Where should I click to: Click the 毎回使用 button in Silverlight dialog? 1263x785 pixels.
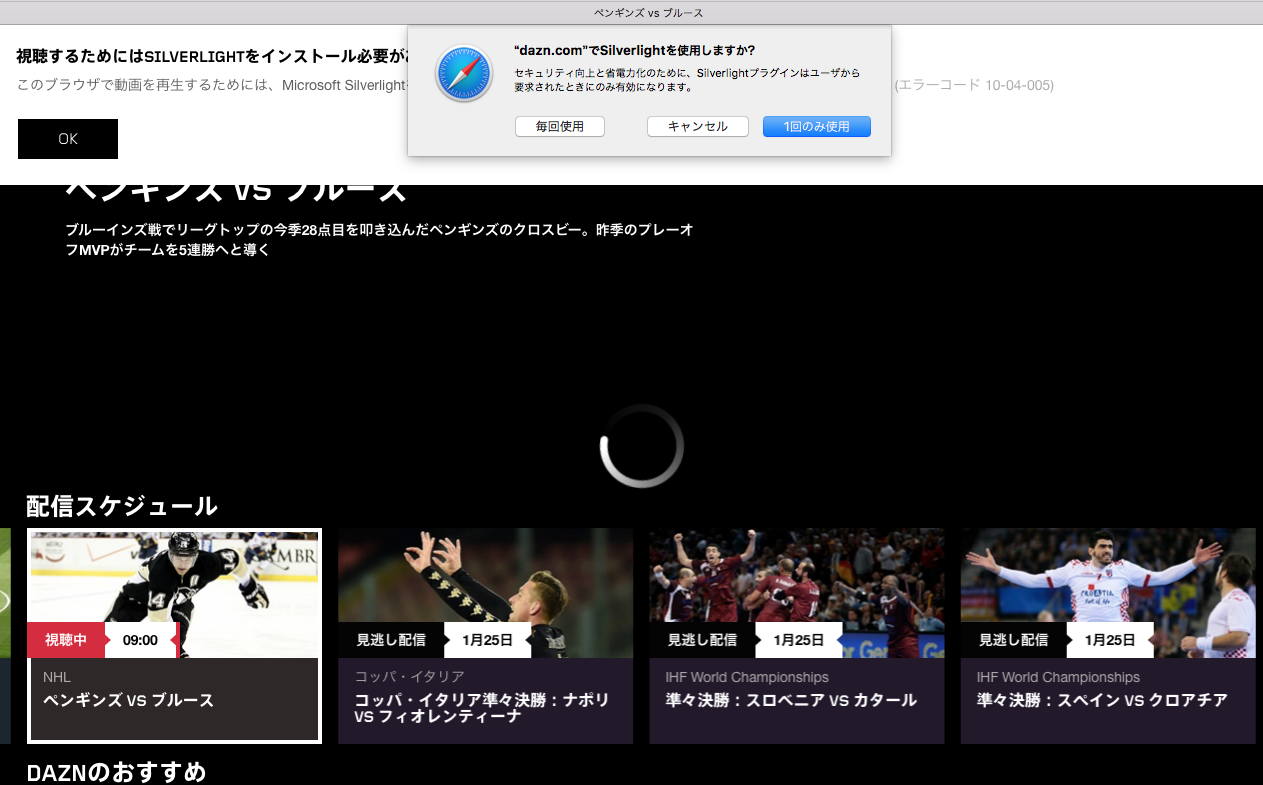(560, 127)
